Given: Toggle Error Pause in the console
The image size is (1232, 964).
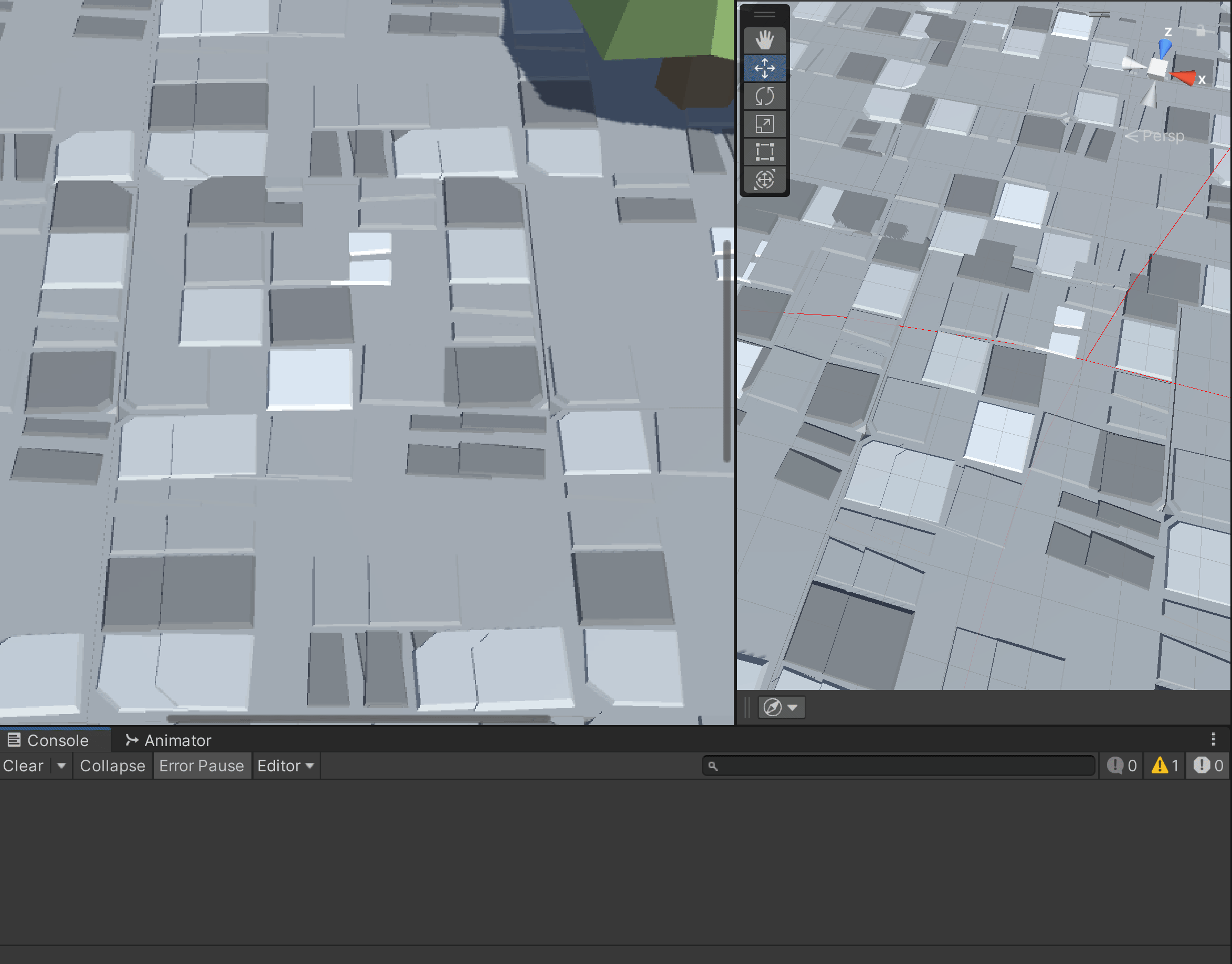Looking at the screenshot, I should click(x=202, y=766).
